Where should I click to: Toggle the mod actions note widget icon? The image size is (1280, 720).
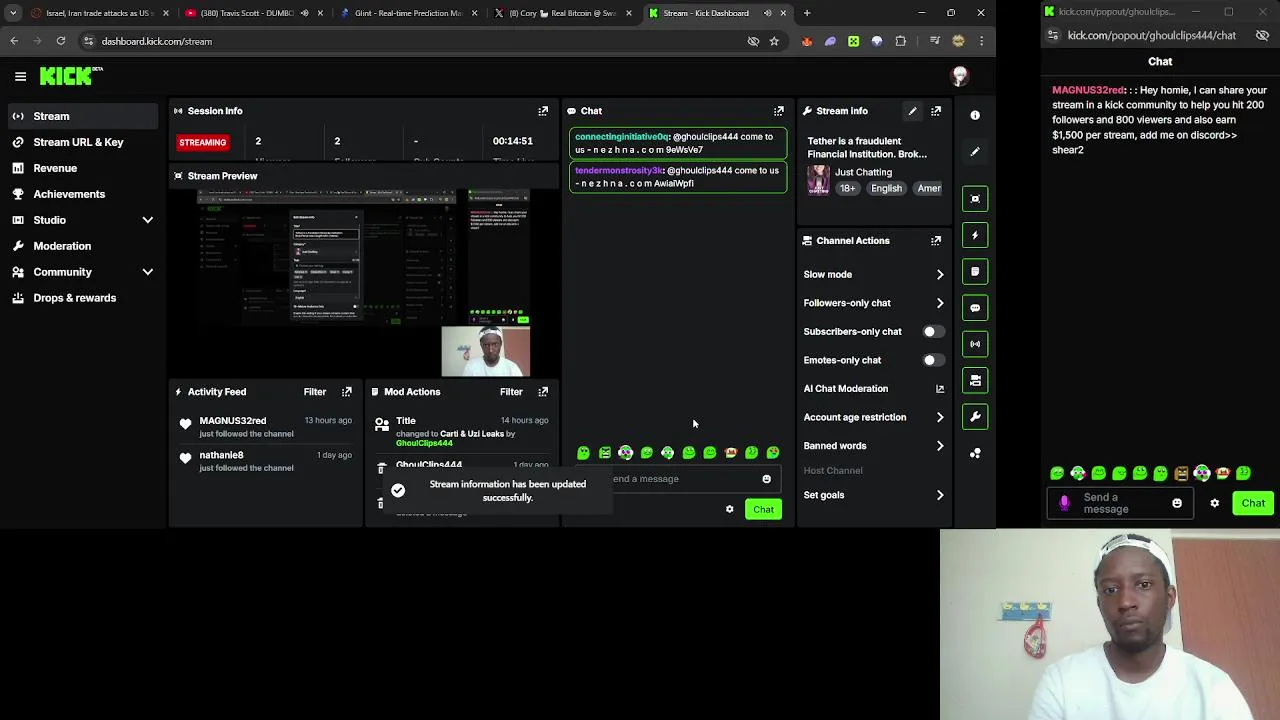(x=975, y=272)
